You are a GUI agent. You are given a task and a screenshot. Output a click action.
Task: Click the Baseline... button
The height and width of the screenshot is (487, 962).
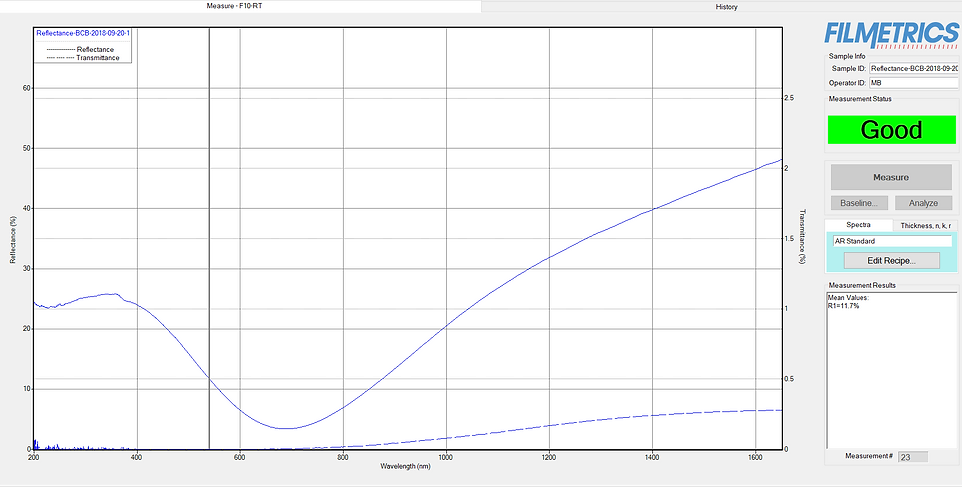pyautogui.click(x=858, y=203)
